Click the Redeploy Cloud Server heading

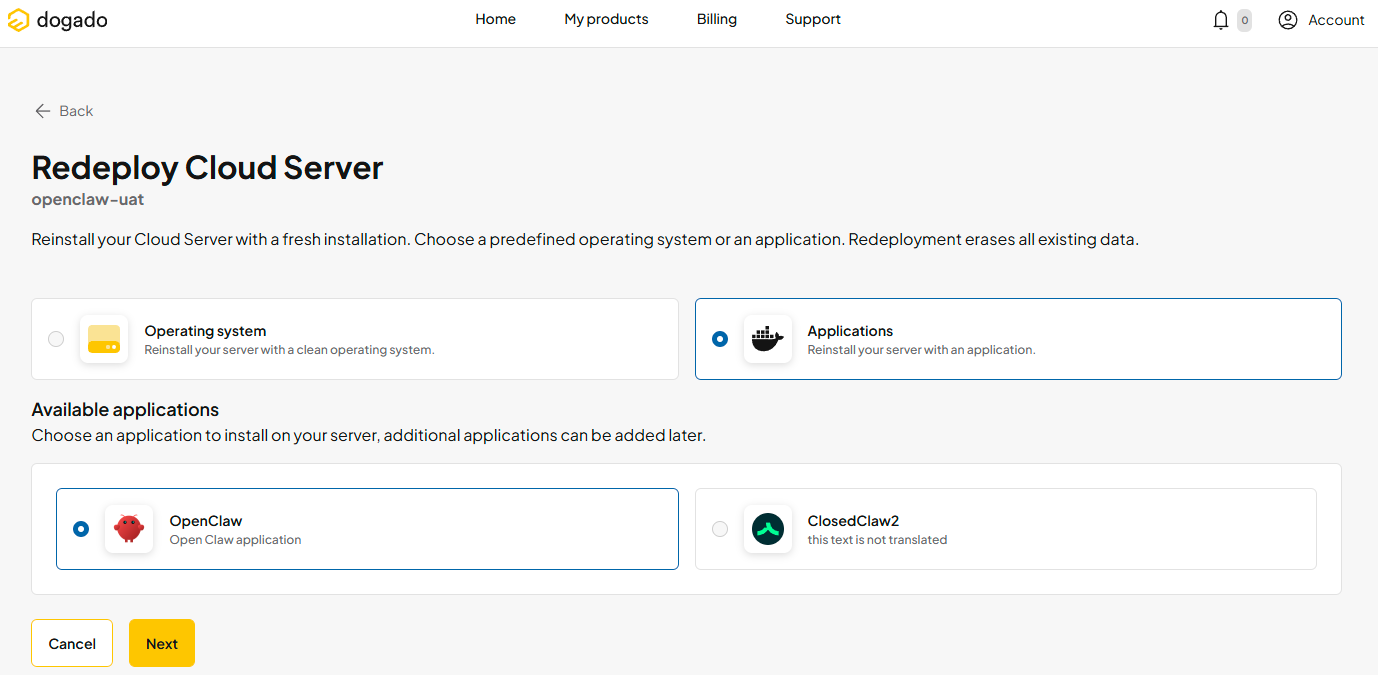tap(207, 168)
